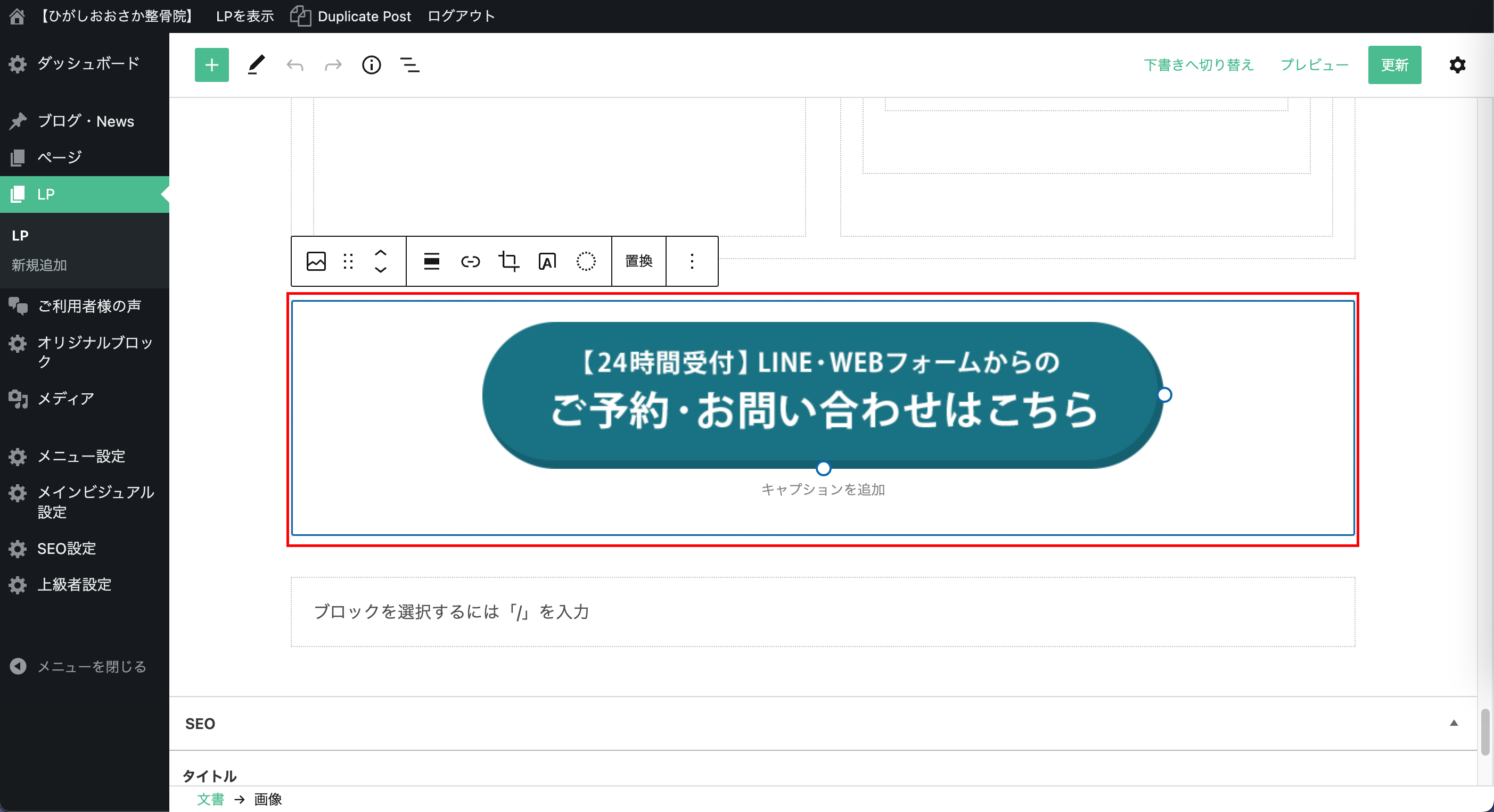Open the SEO設定 sidebar menu item
This screenshot has width=1494, height=812.
pos(67,548)
